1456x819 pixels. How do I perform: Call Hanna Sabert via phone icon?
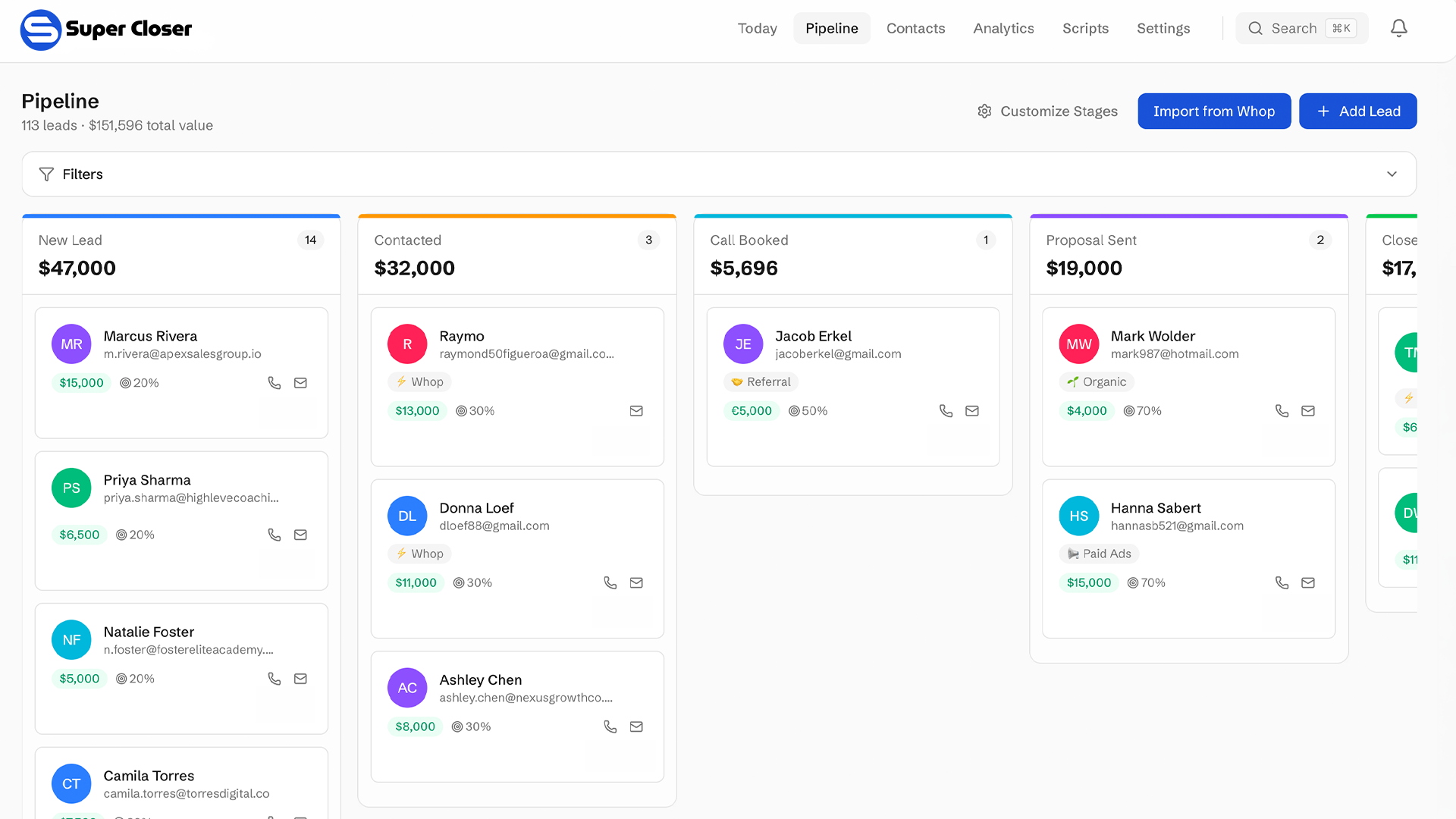click(x=1282, y=582)
